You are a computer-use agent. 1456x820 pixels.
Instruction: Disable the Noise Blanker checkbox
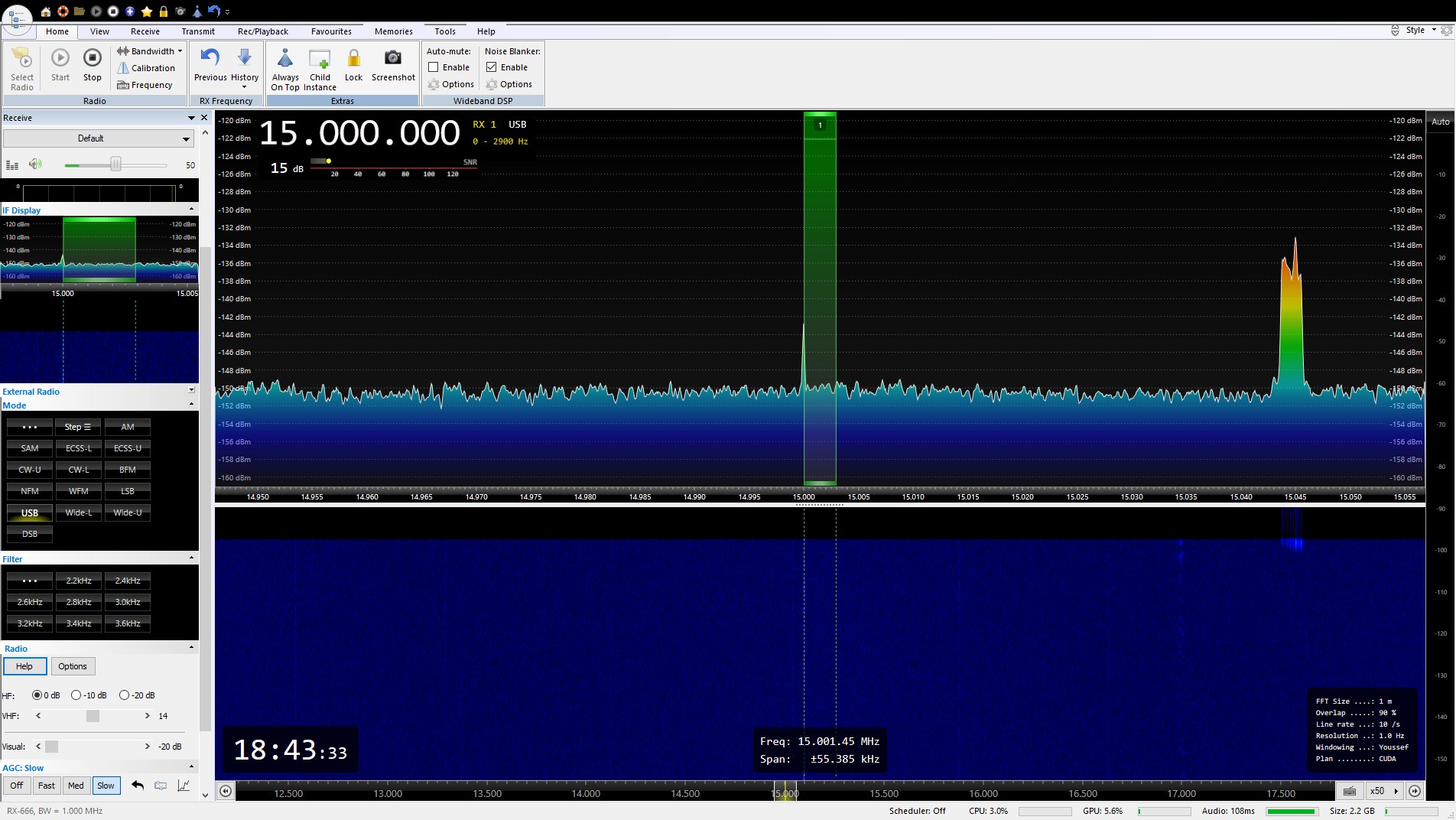pyautogui.click(x=492, y=67)
